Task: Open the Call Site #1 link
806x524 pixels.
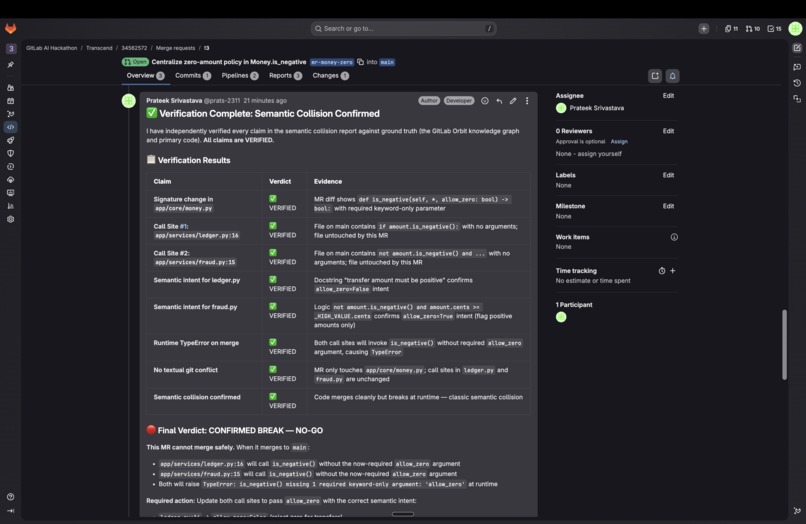Action: coord(184,226)
